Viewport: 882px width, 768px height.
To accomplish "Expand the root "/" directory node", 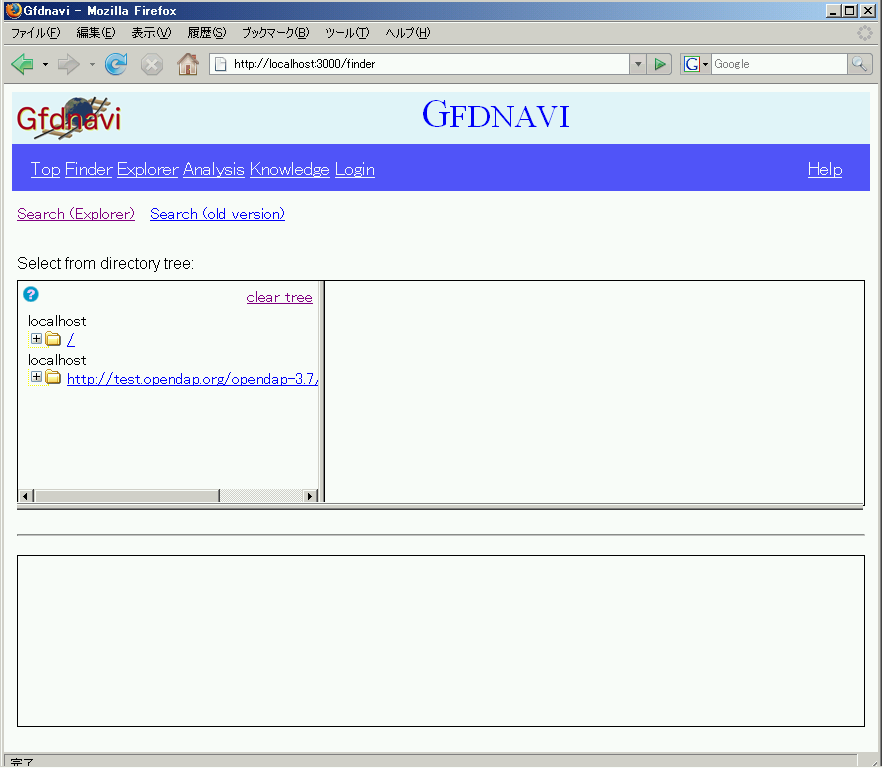I will point(36,339).
